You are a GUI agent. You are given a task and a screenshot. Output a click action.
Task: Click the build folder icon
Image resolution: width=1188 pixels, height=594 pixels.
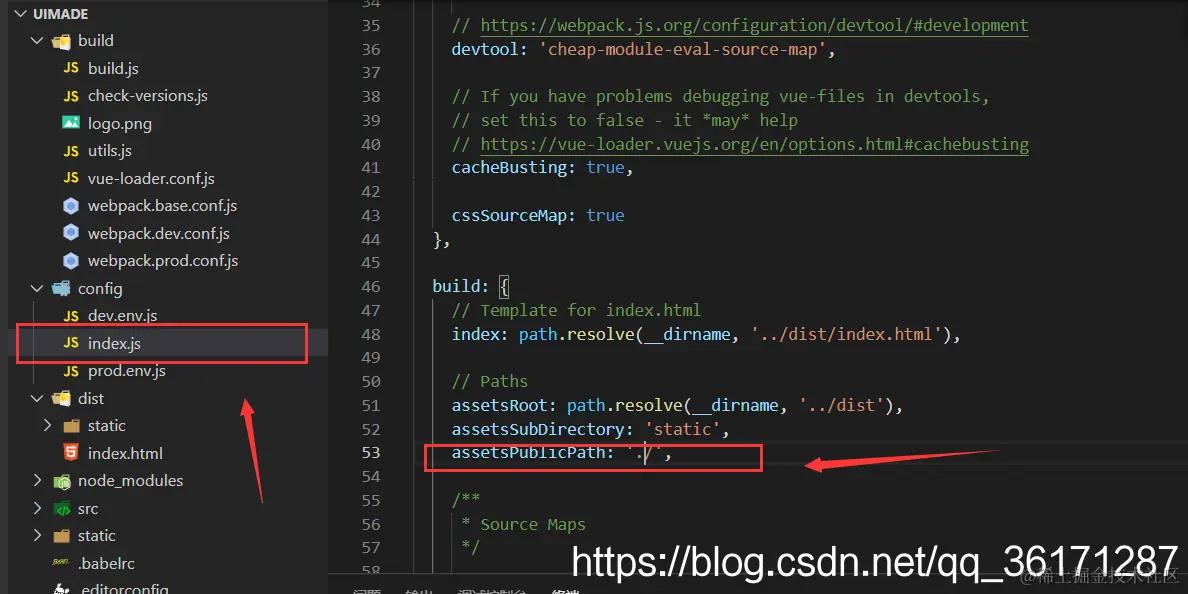[x=61, y=41]
